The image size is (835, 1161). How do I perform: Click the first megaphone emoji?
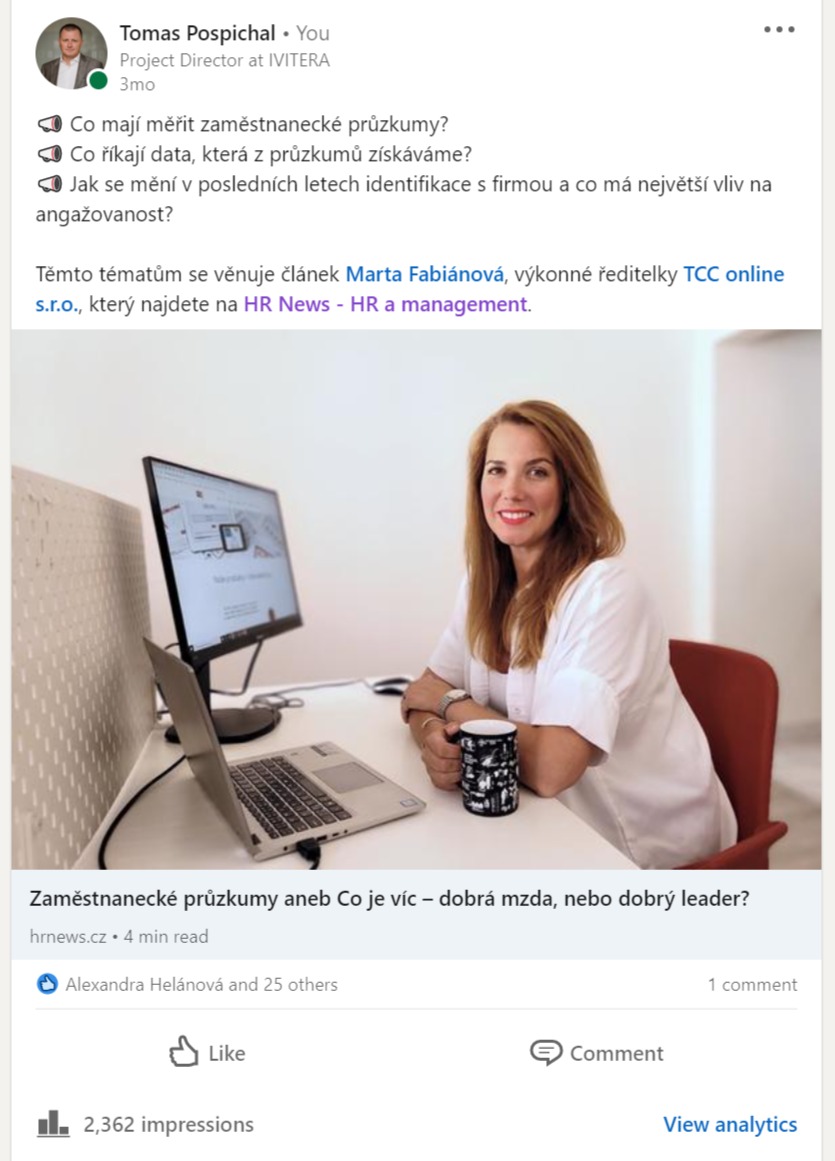(x=50, y=124)
